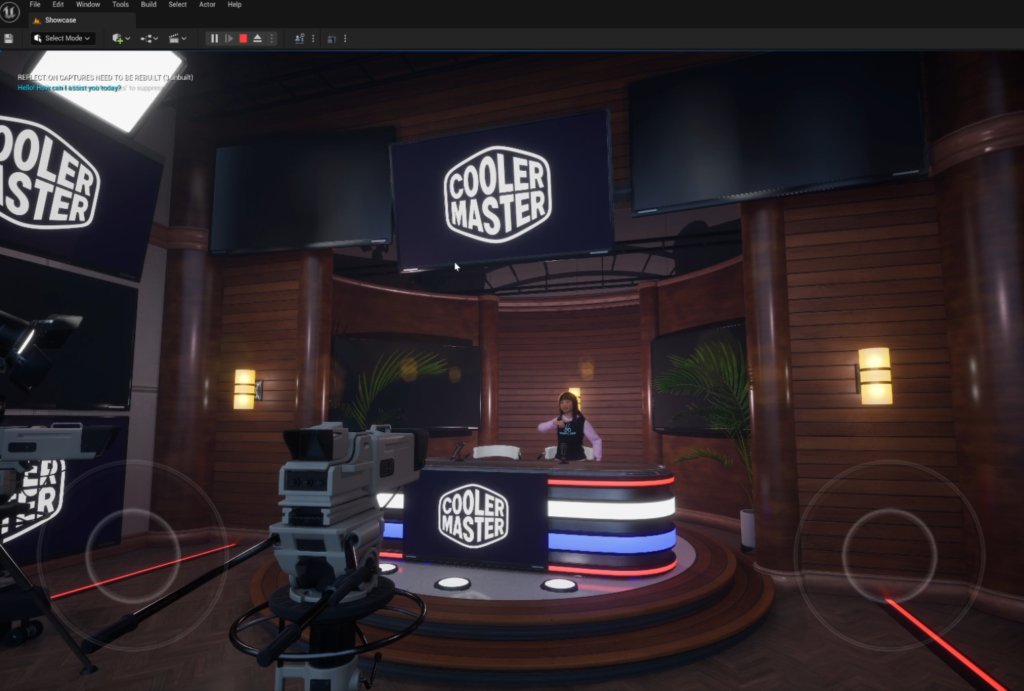The height and width of the screenshot is (691, 1024).
Task: Open the Select Mode dropdown
Action: click(63, 39)
